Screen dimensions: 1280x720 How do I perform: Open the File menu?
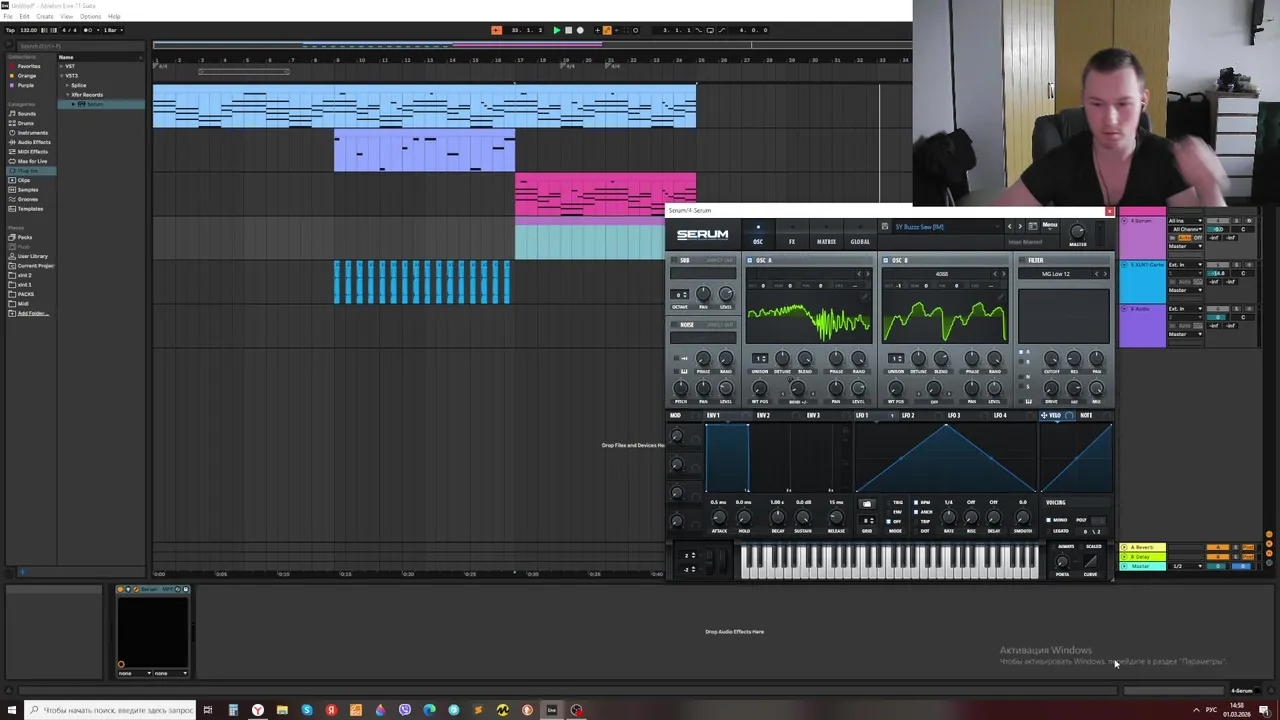pos(8,16)
